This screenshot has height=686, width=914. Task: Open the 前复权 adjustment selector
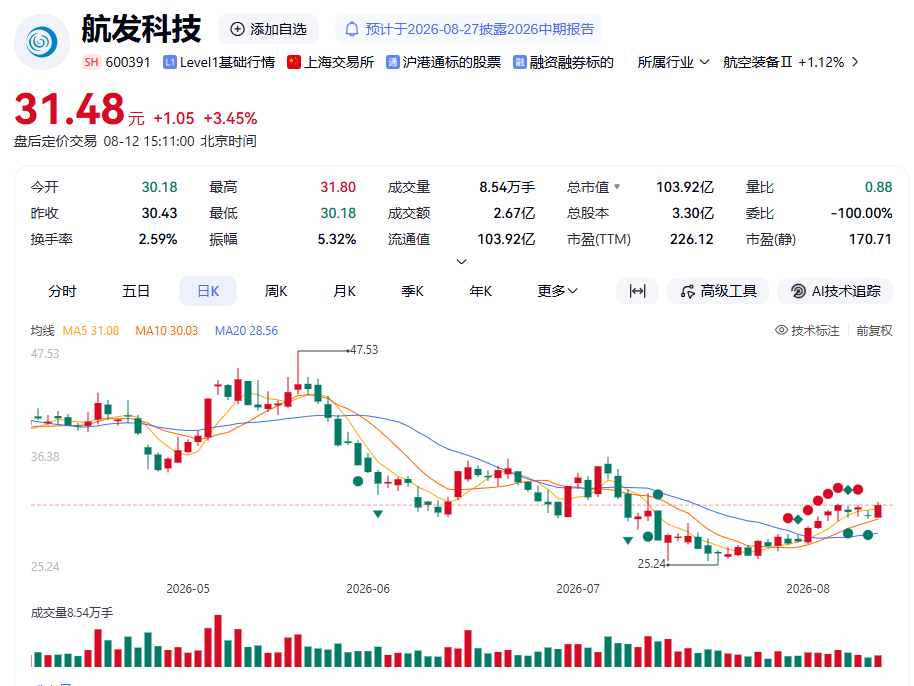[x=874, y=330]
